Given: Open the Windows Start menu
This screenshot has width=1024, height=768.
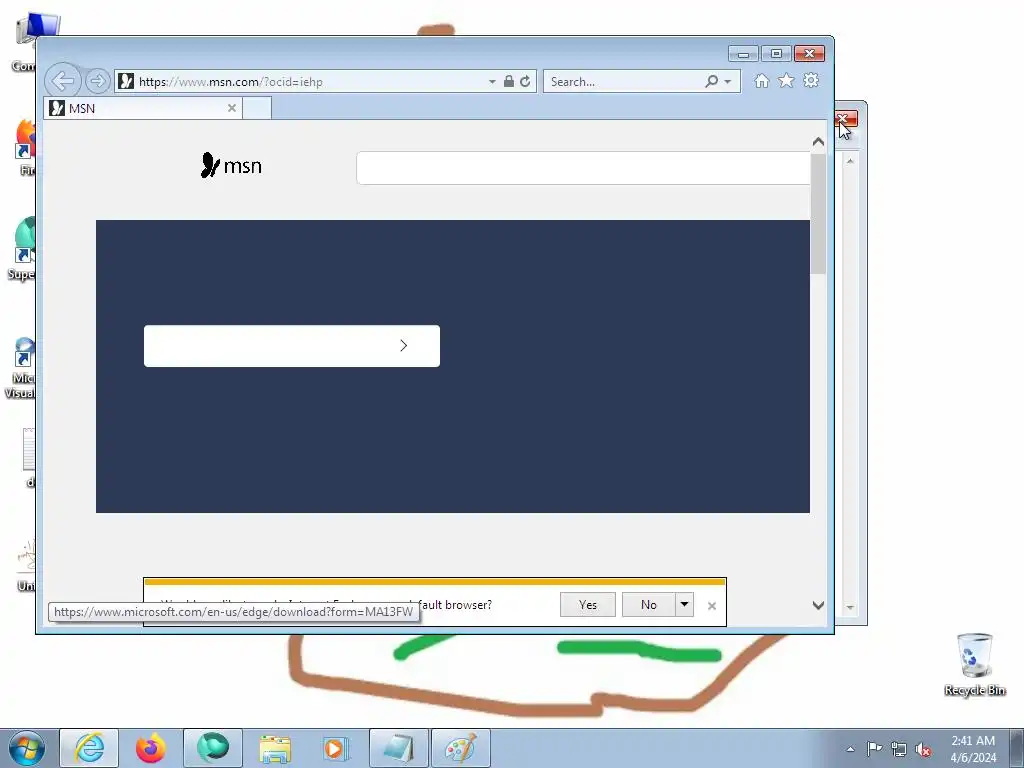Looking at the screenshot, I should point(27,748).
